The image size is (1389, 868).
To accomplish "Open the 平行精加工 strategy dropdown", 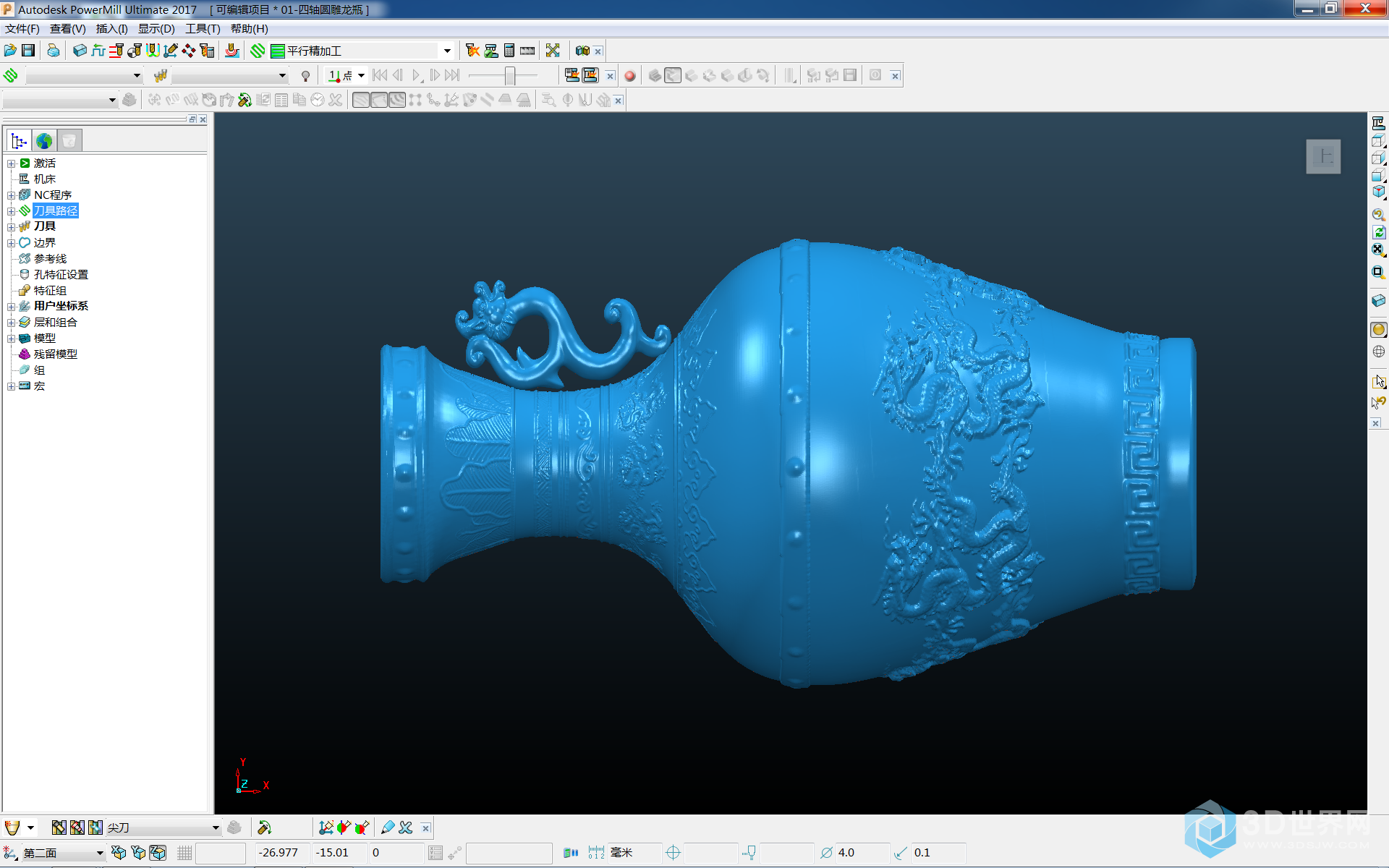I will [447, 51].
